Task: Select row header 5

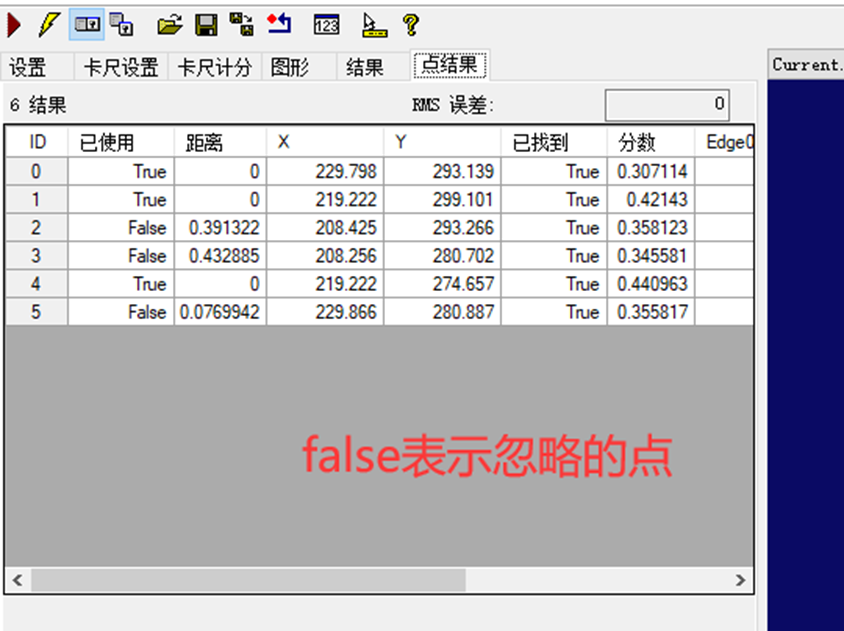Action: (37, 312)
